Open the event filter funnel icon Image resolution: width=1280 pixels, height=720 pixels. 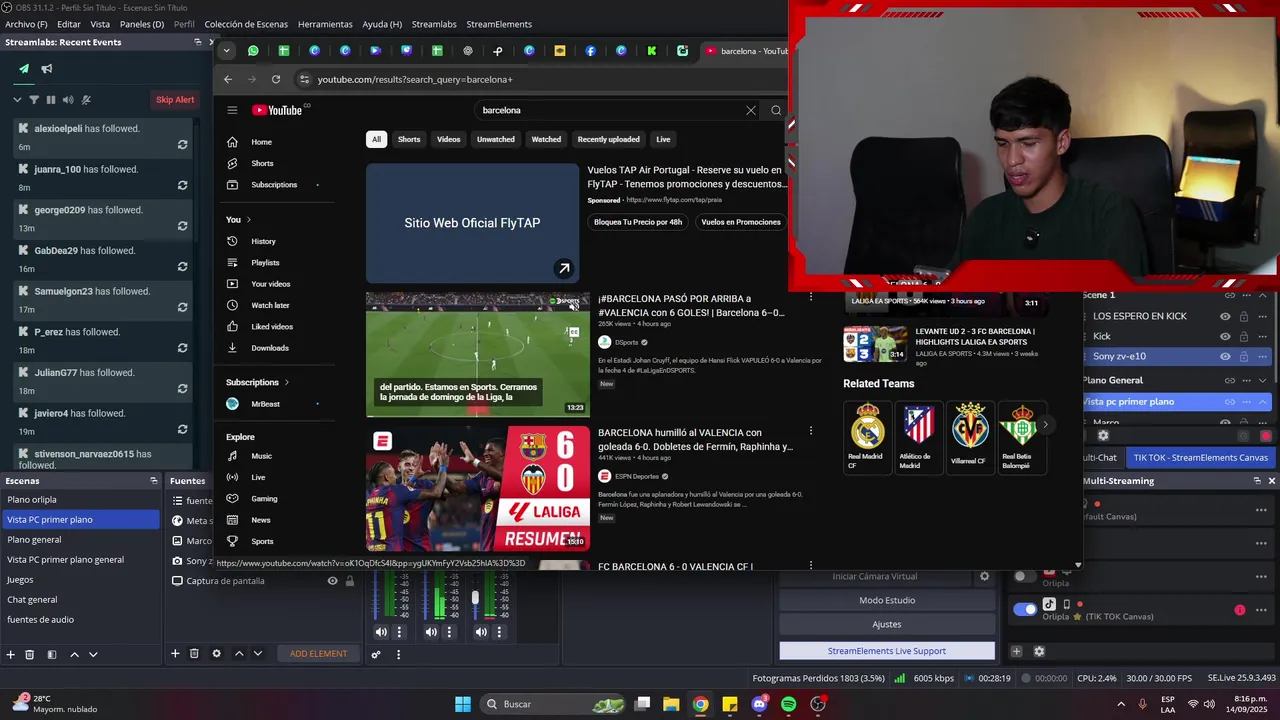coord(34,100)
